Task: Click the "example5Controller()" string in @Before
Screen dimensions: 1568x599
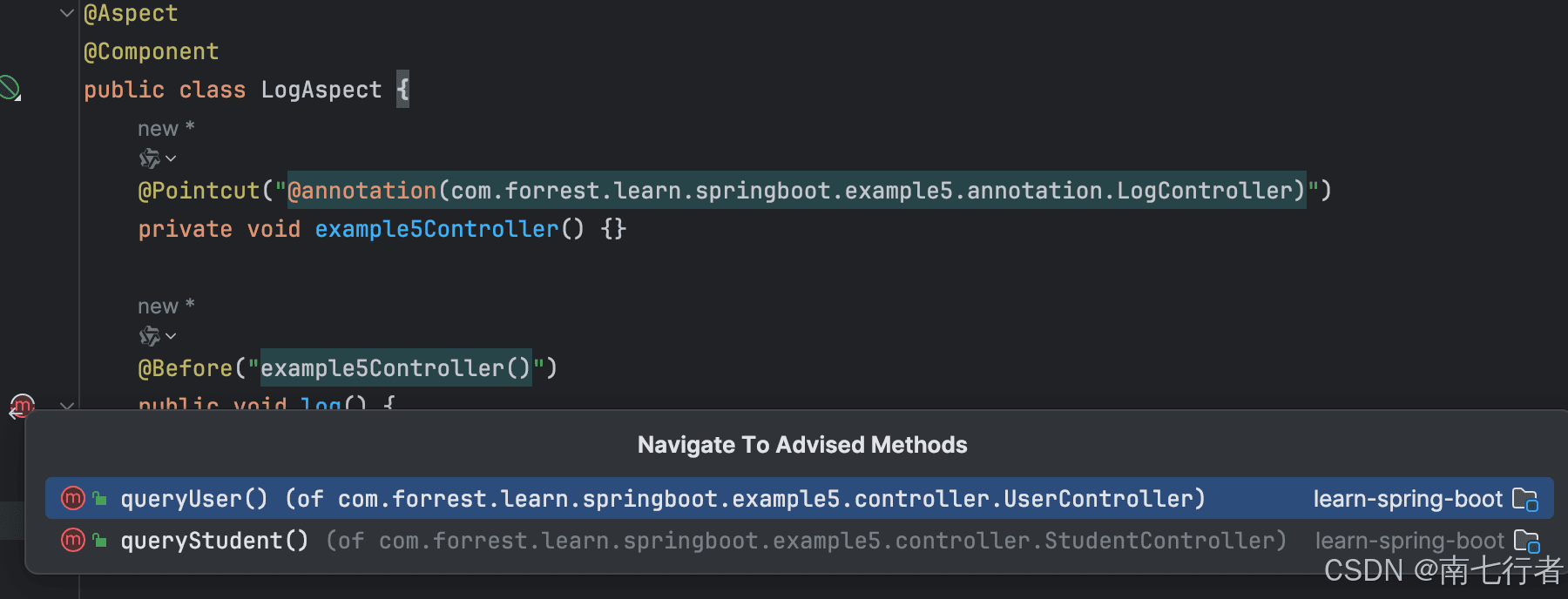Action: [x=395, y=368]
